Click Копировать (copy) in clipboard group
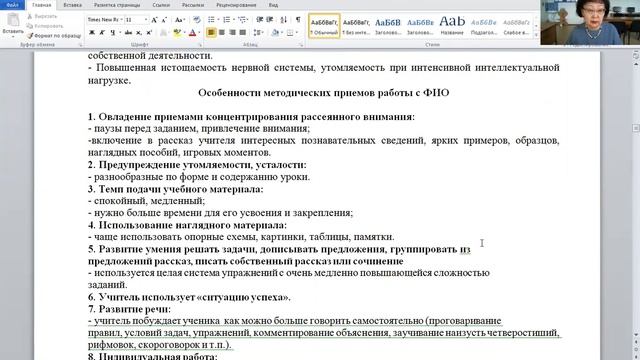 44,26
